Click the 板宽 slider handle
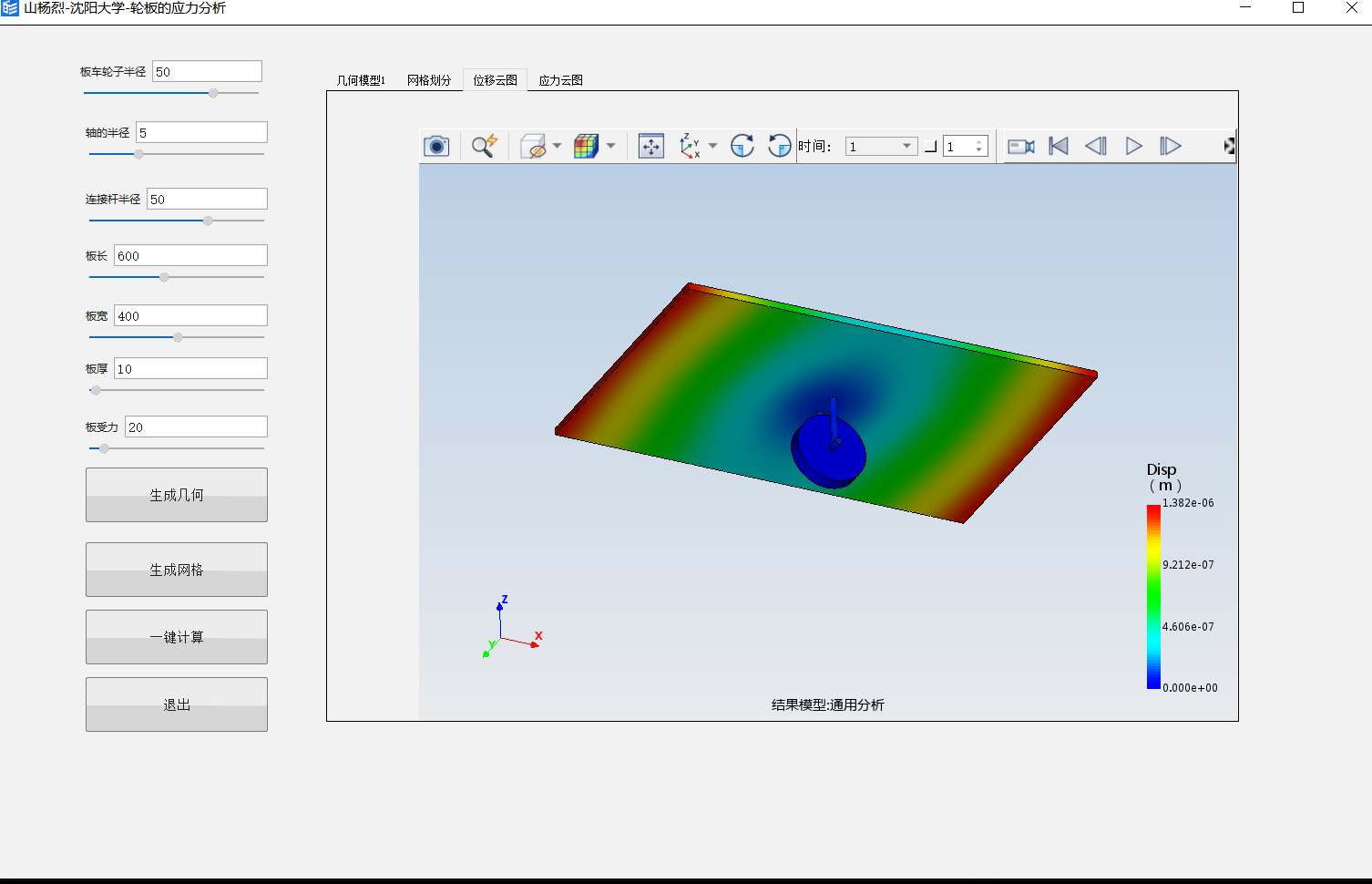Viewport: 1372px width, 884px height. [178, 337]
